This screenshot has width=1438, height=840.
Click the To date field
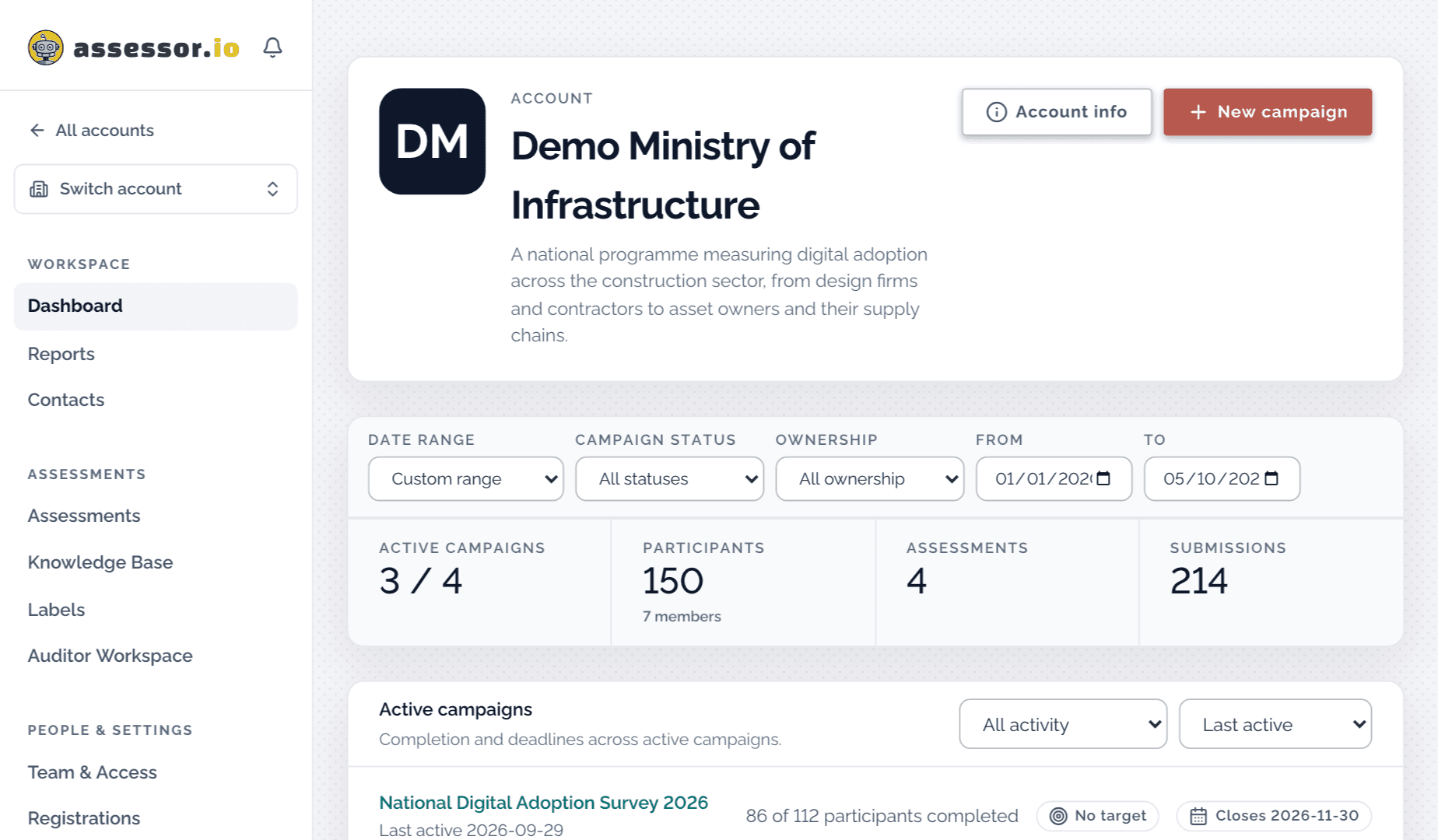pos(1222,478)
